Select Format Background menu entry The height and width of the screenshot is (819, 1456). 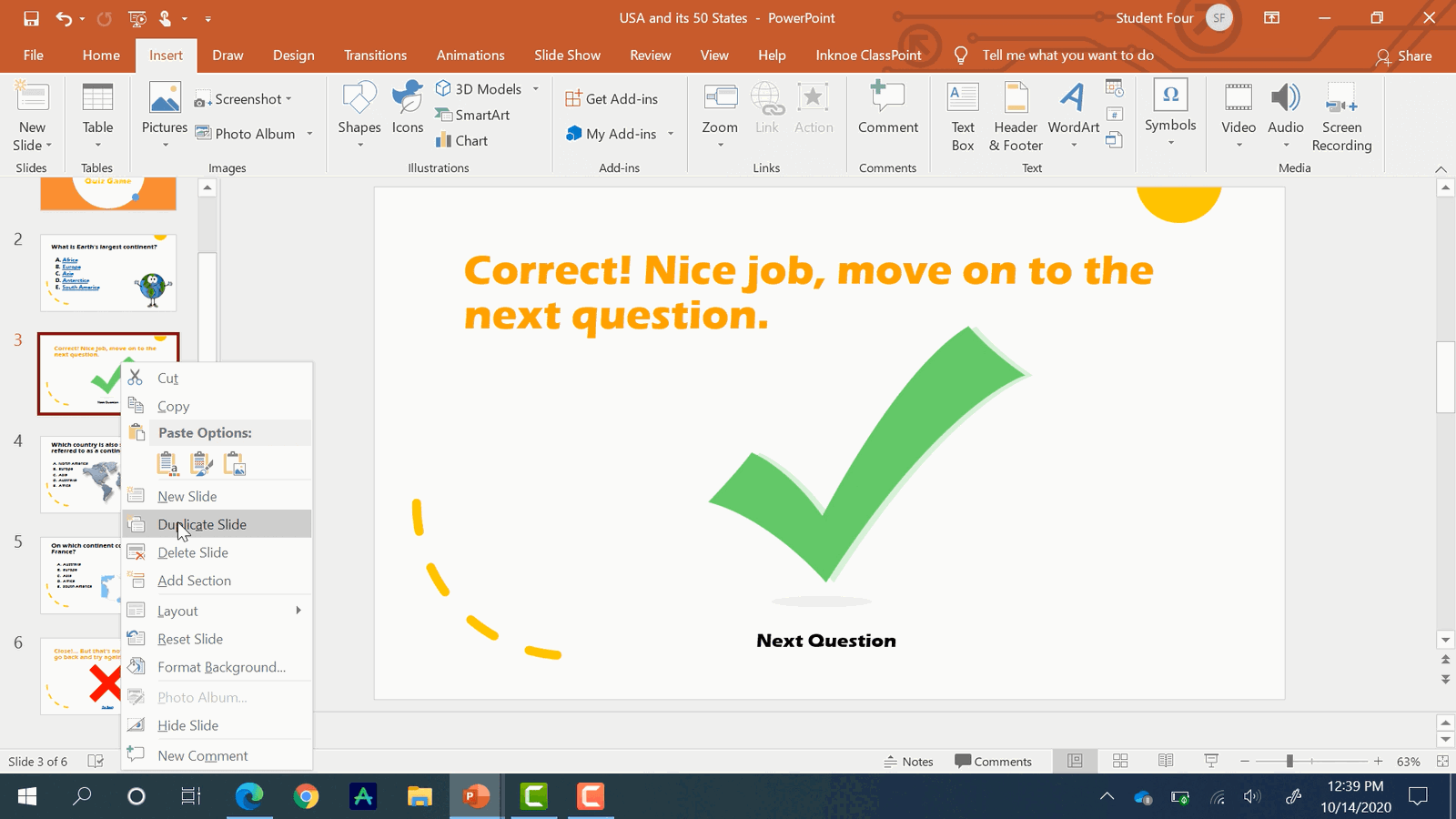tap(217, 667)
